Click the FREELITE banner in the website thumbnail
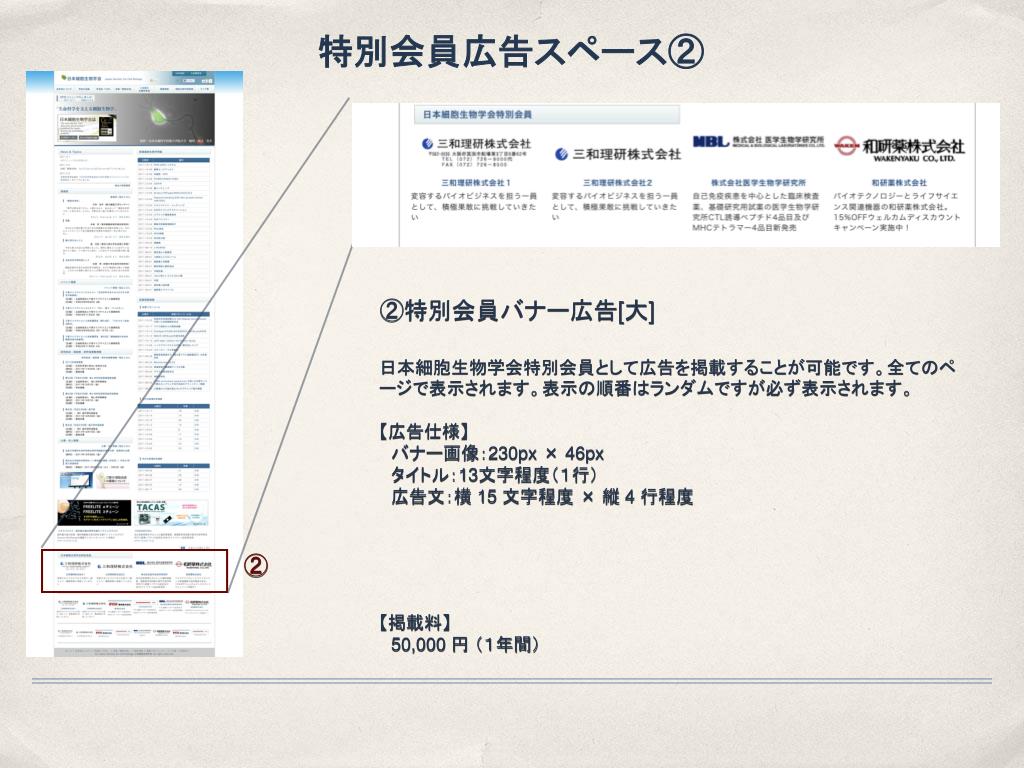The width and height of the screenshot is (1024, 768). (x=93, y=513)
